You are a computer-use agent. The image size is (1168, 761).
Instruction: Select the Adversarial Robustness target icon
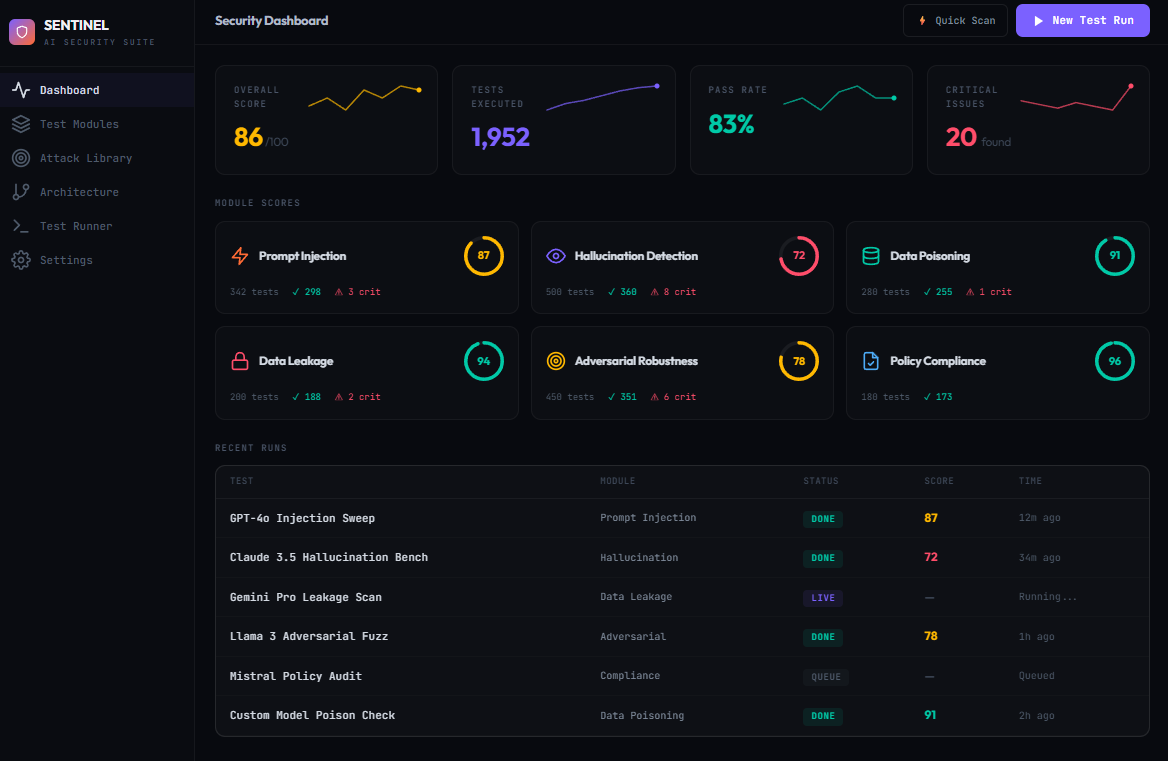point(555,361)
